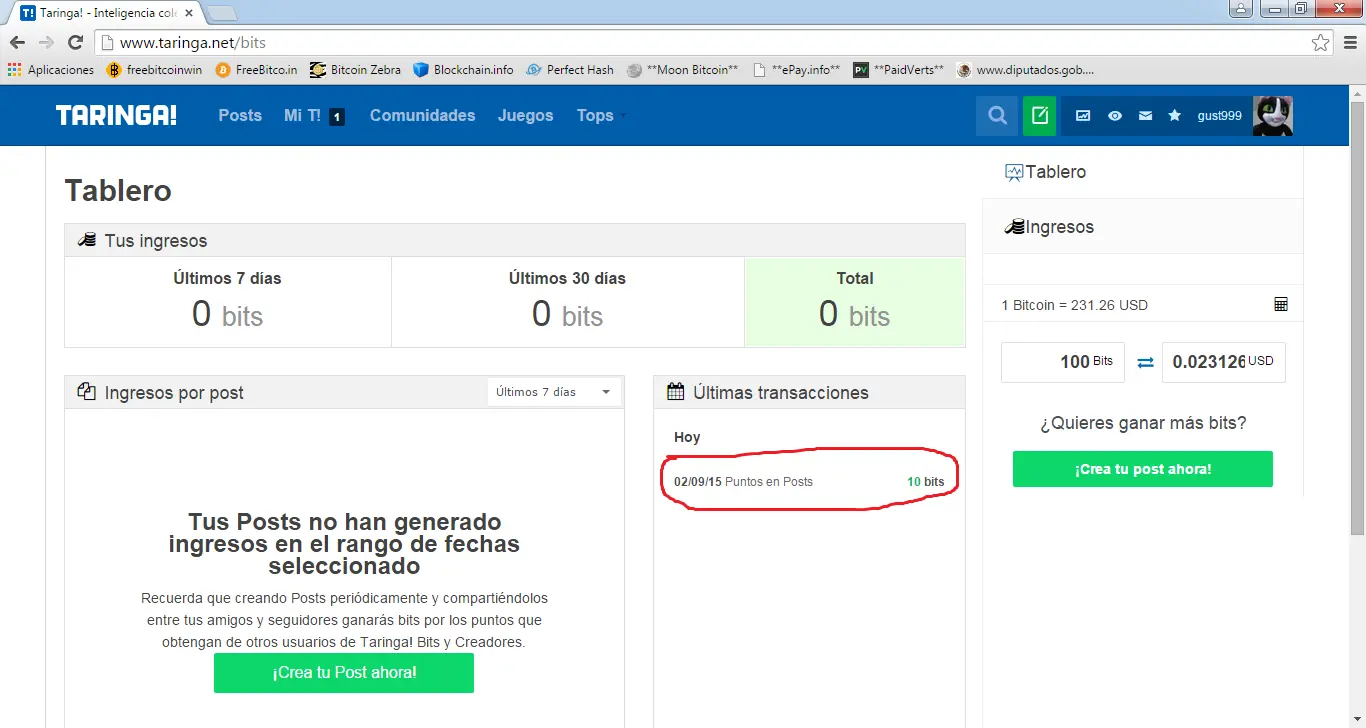This screenshot has height=728, width=1366.
Task: Click the Últimas transacciones panel header
Action: click(810, 393)
